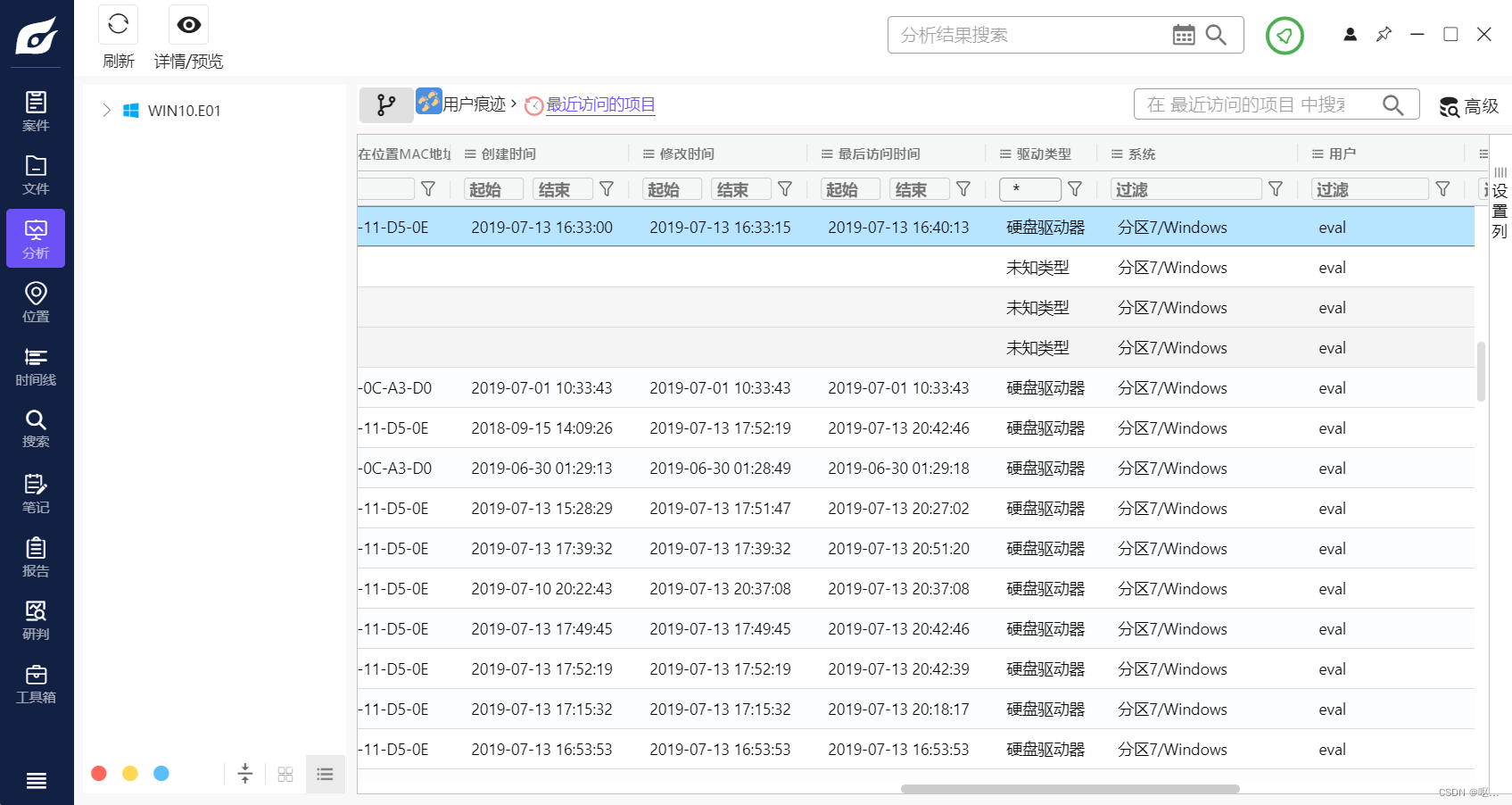Open Details/Preview (详情/预览) eye icon
1512x805 pixels.
click(188, 25)
